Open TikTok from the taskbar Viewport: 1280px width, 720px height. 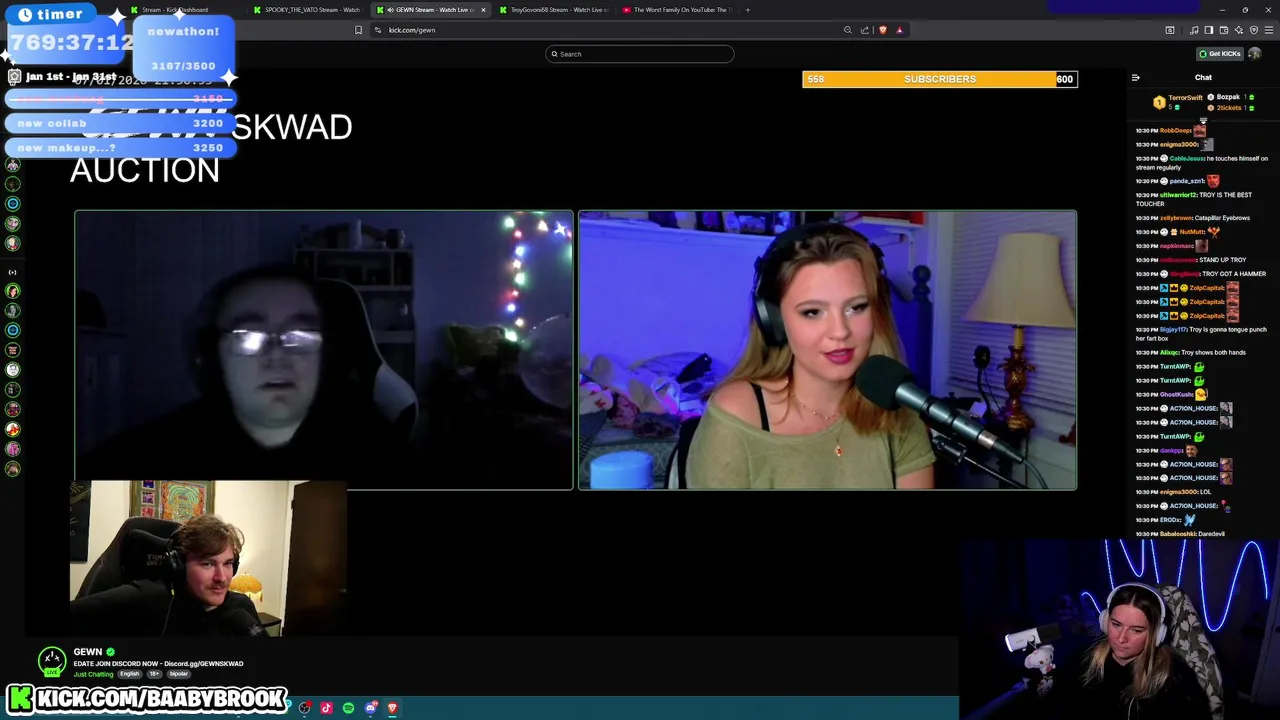[326, 708]
